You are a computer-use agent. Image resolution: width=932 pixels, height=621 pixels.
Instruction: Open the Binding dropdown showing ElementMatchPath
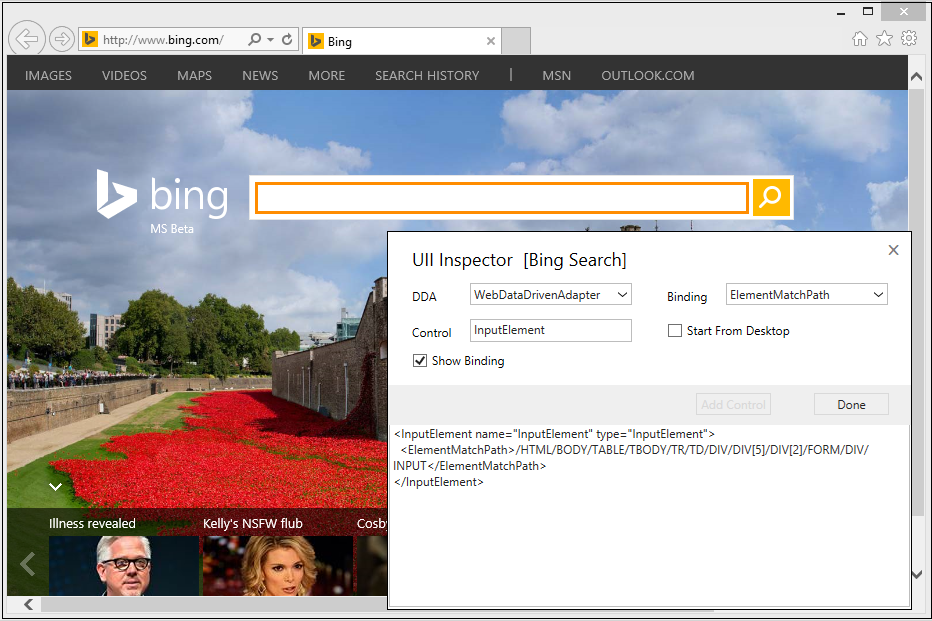806,294
